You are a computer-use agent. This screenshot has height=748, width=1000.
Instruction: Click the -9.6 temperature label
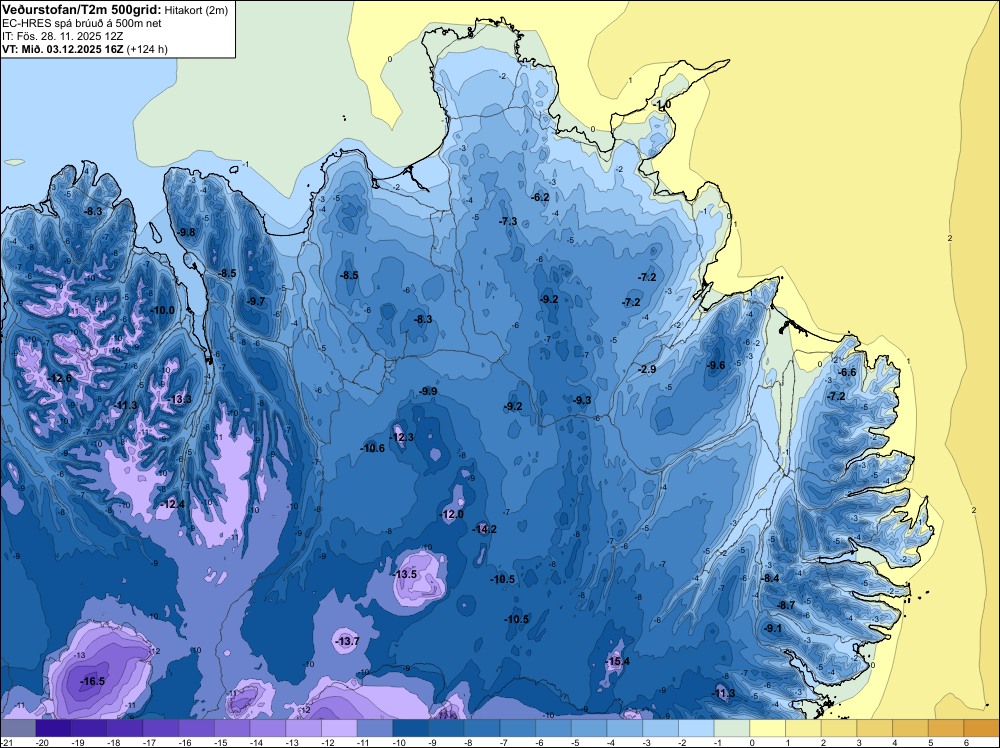[x=716, y=365]
